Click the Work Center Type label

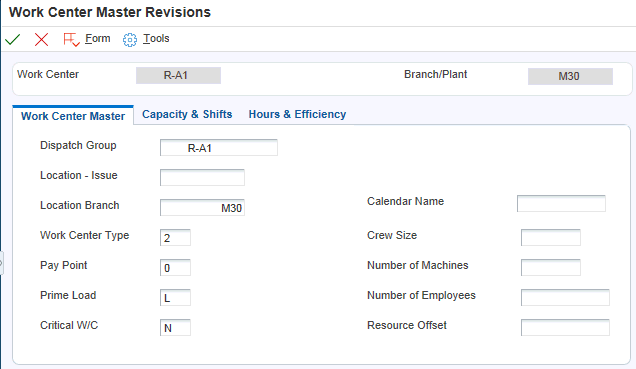[x=84, y=235]
